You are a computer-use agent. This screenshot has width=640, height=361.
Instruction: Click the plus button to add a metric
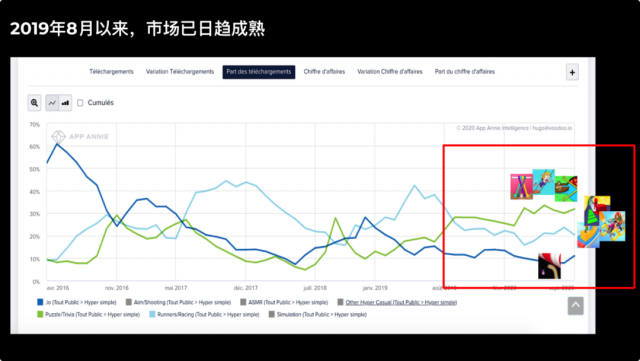coord(572,72)
